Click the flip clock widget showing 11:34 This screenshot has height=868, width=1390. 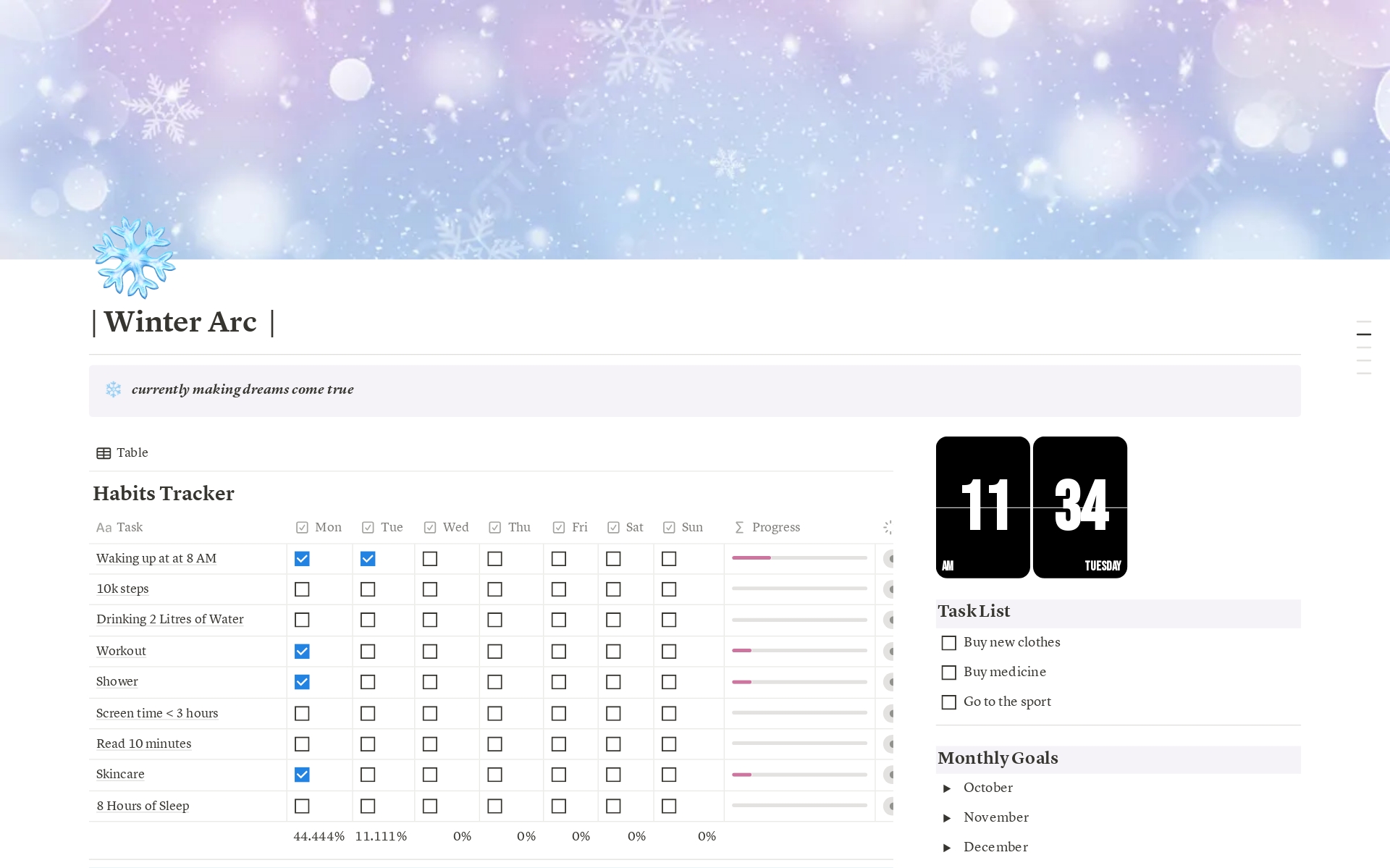1031,507
